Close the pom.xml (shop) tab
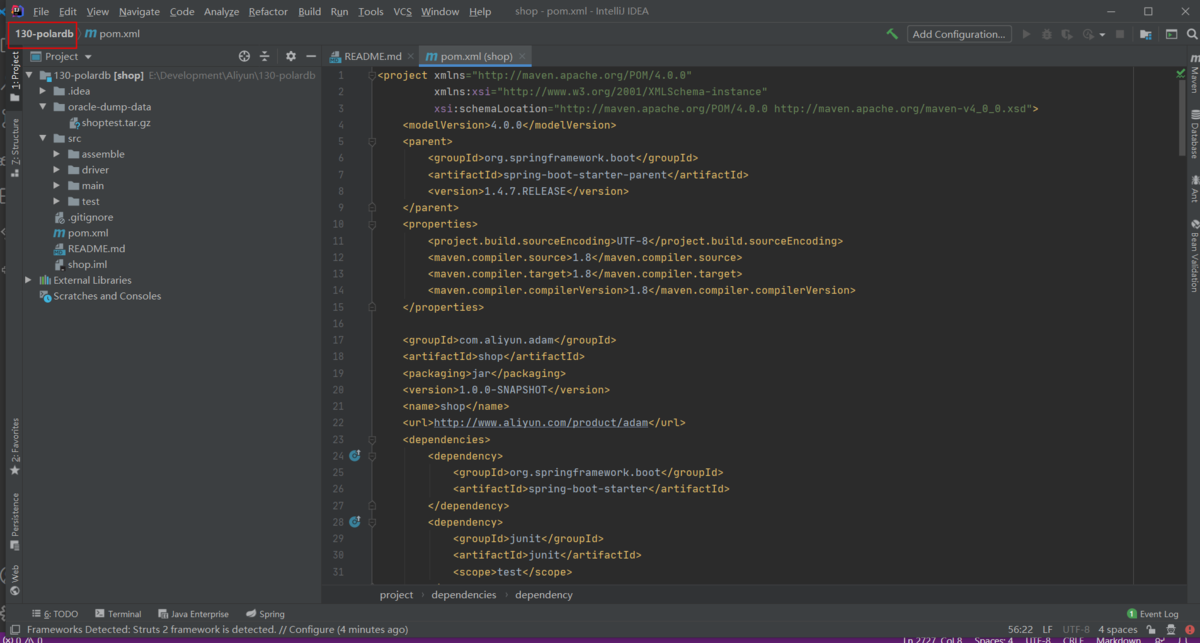 (x=522, y=57)
